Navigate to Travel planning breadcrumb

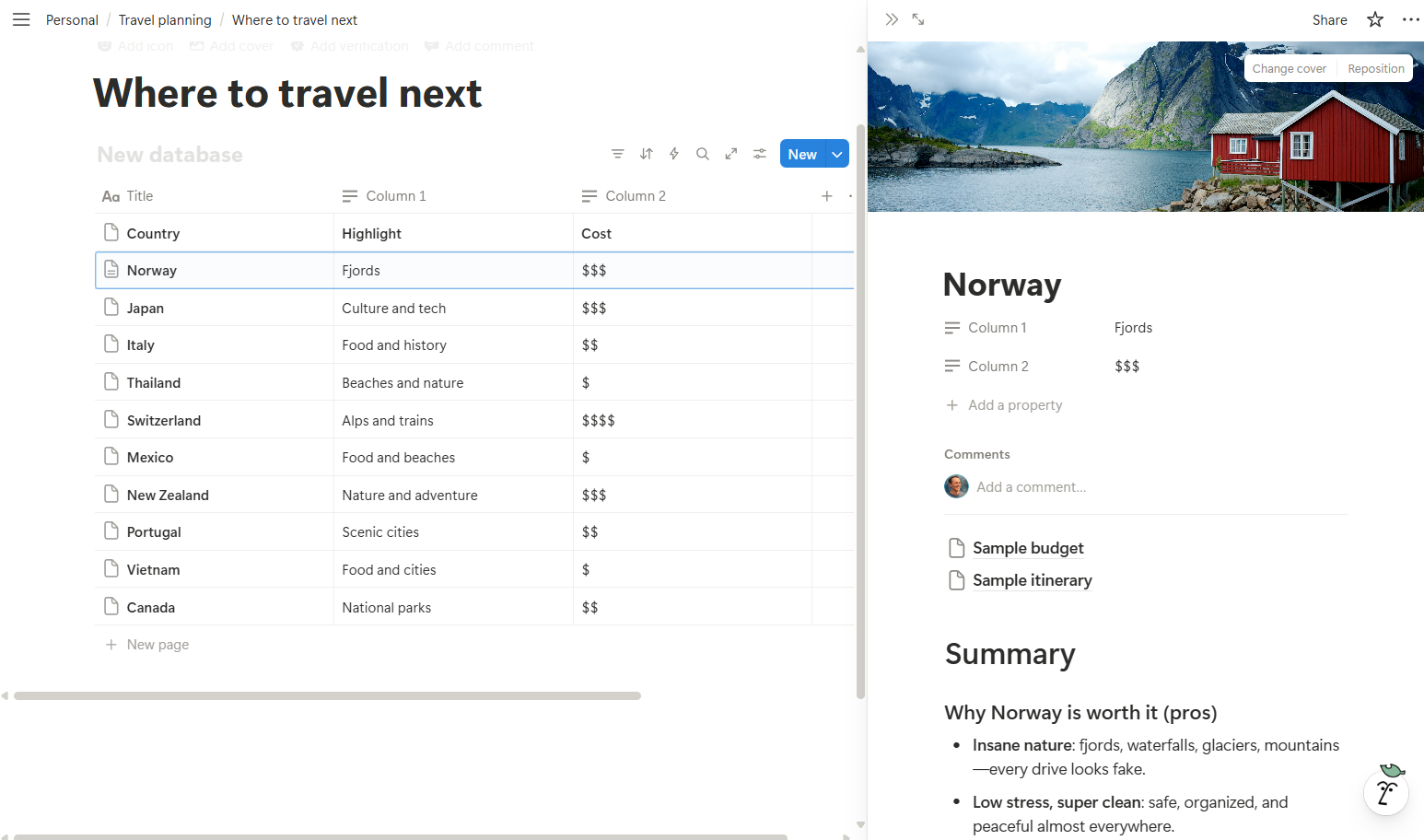[x=165, y=19]
